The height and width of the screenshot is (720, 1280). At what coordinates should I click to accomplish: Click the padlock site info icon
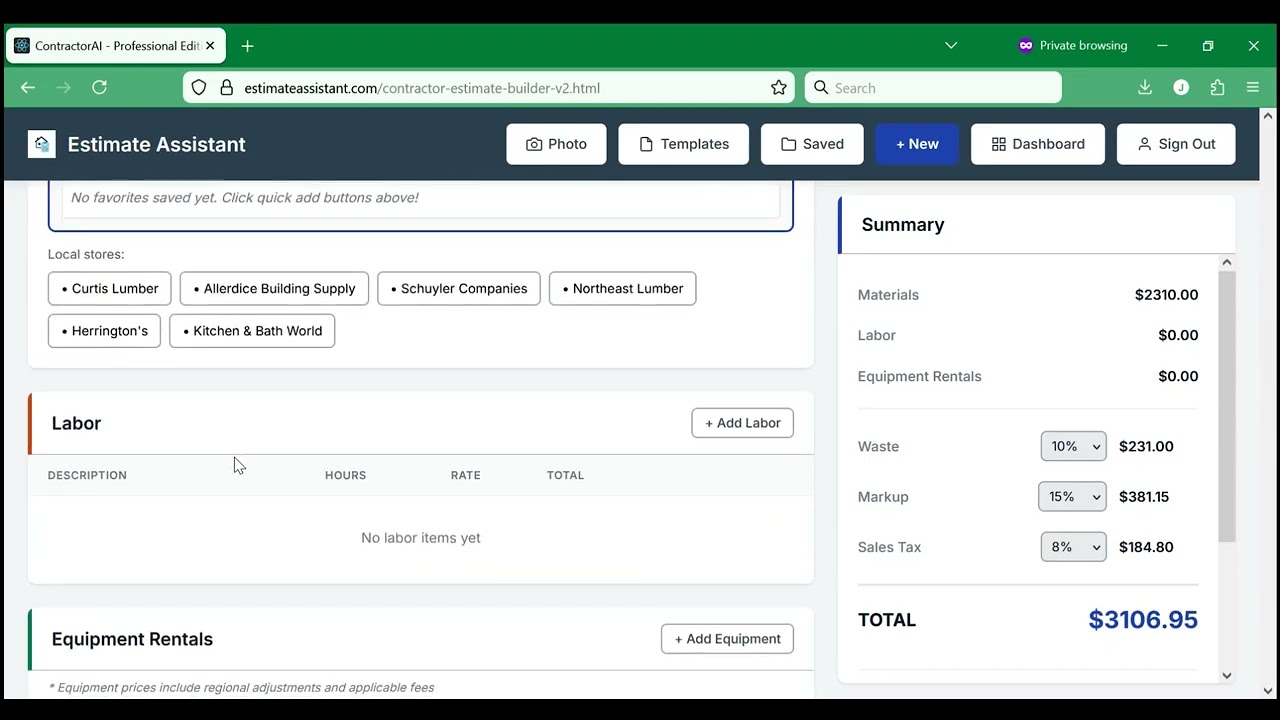(x=226, y=88)
